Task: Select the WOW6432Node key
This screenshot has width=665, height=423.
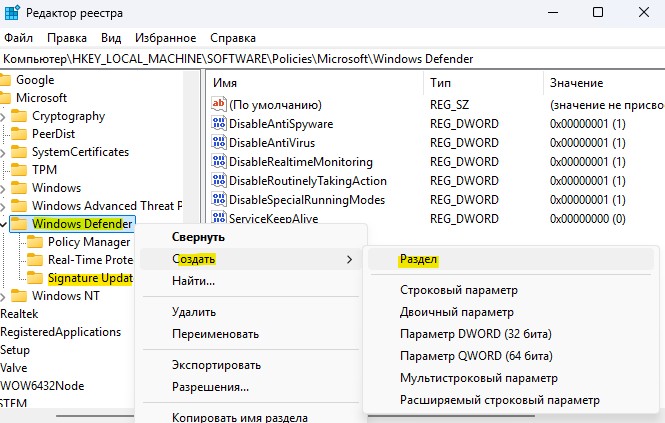Action: click(42, 386)
